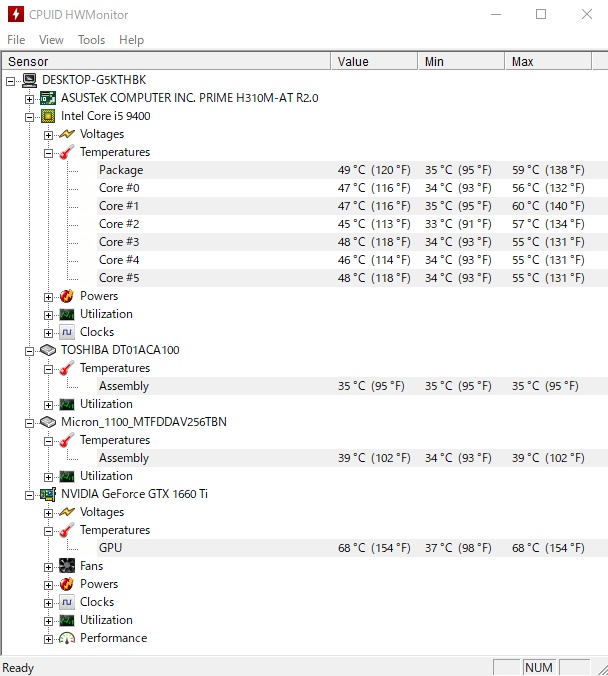Open the File menu

pos(16,40)
